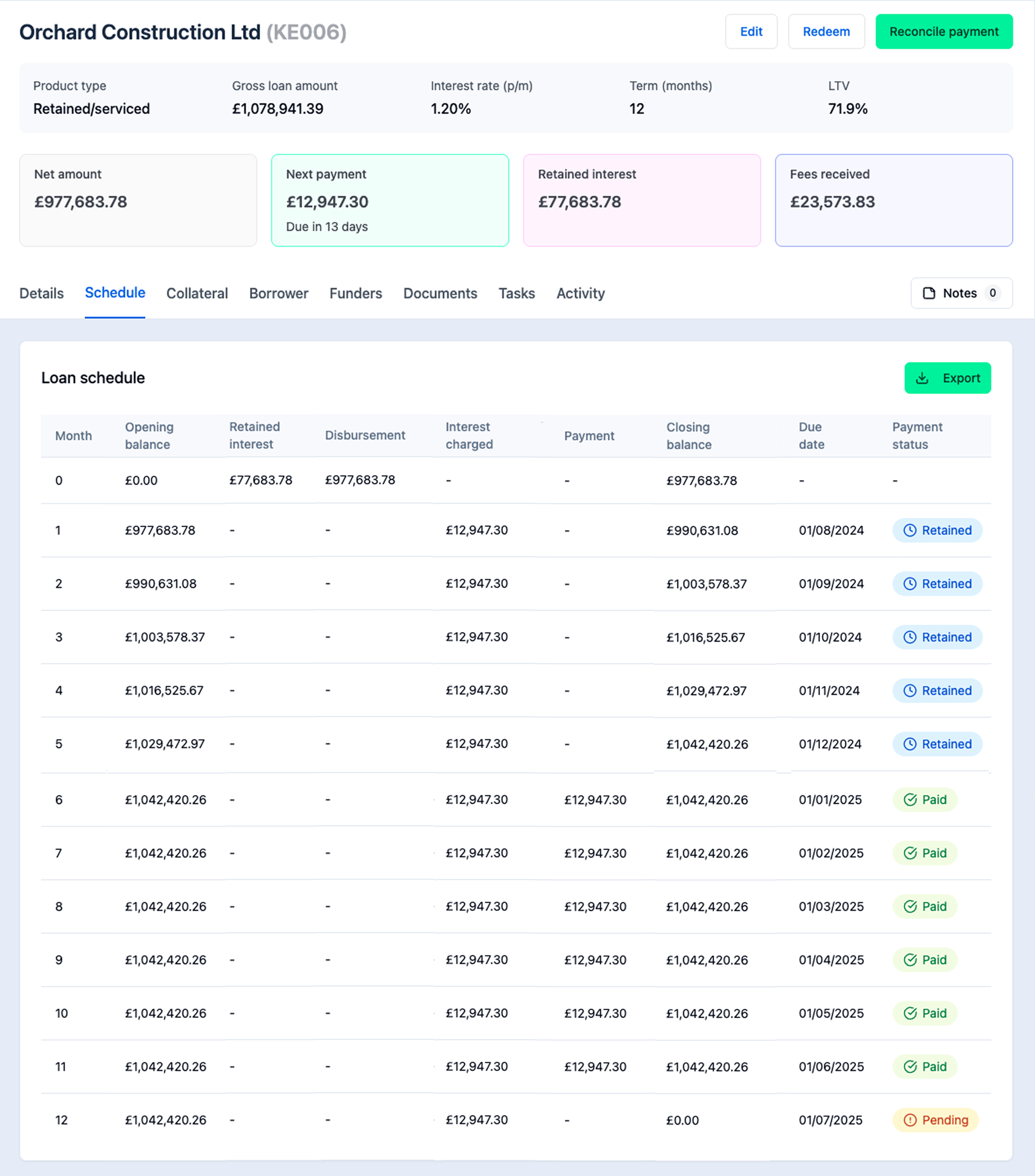Screen dimensions: 1035x1176
Task: Open the Funders tab
Action: click(356, 294)
